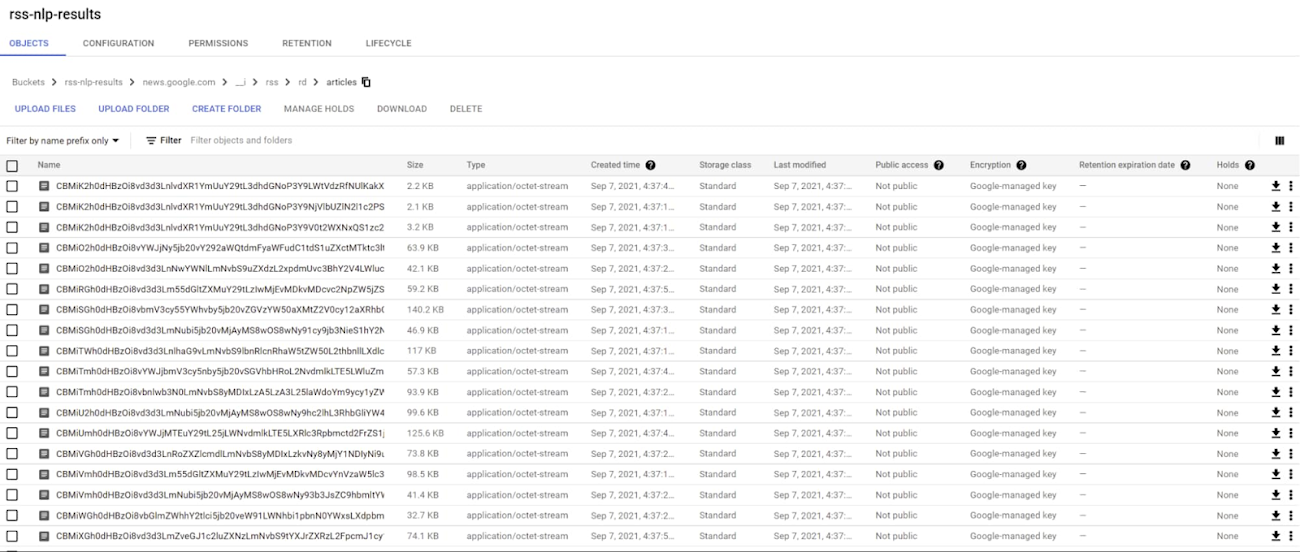Viewport: 1300px width, 552px height.
Task: Show help for Encryption column
Action: click(1022, 165)
